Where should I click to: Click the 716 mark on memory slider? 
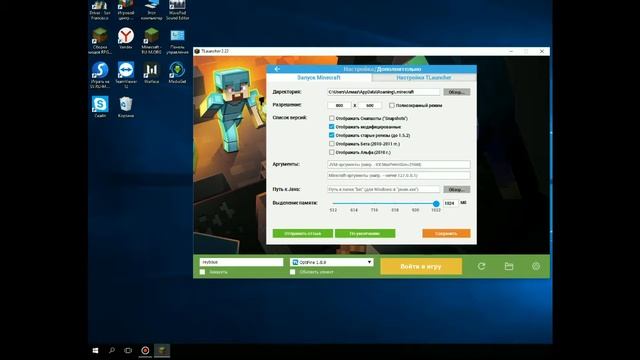(374, 210)
